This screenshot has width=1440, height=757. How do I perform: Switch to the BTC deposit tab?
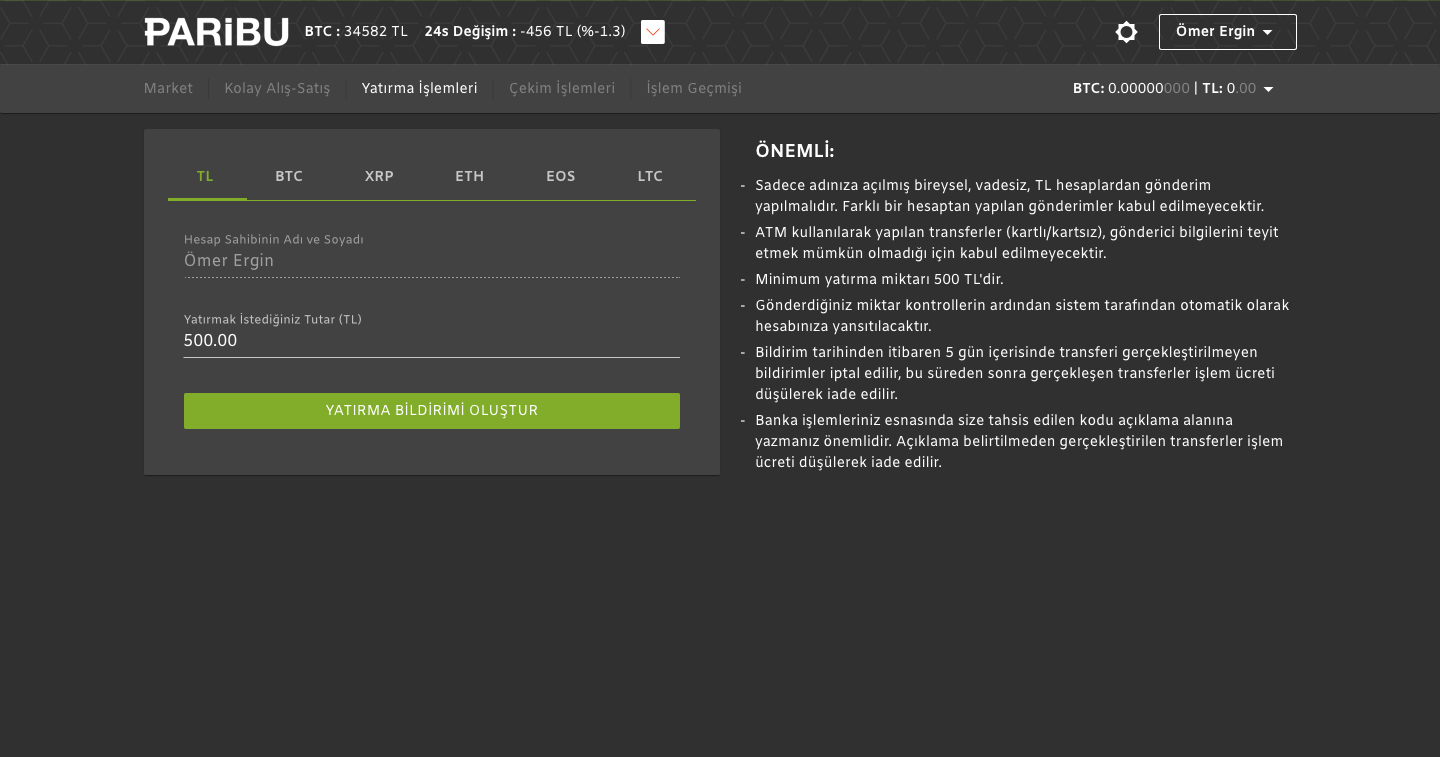tap(289, 177)
